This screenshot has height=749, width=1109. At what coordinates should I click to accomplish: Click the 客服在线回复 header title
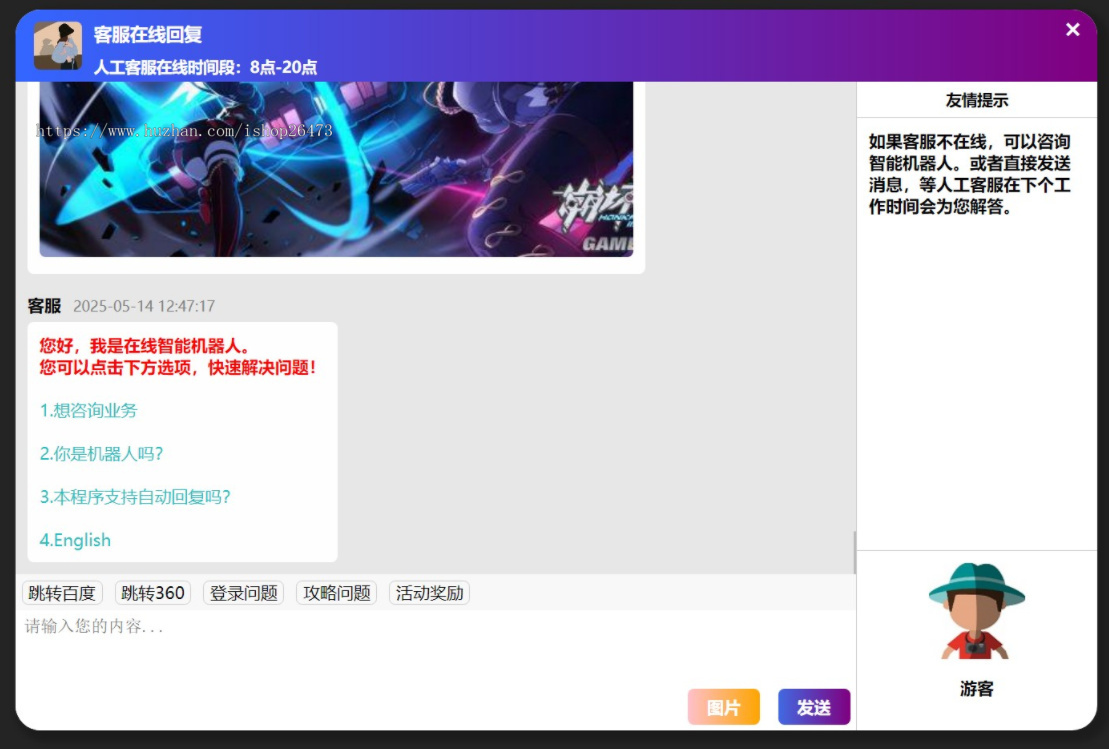point(148,34)
